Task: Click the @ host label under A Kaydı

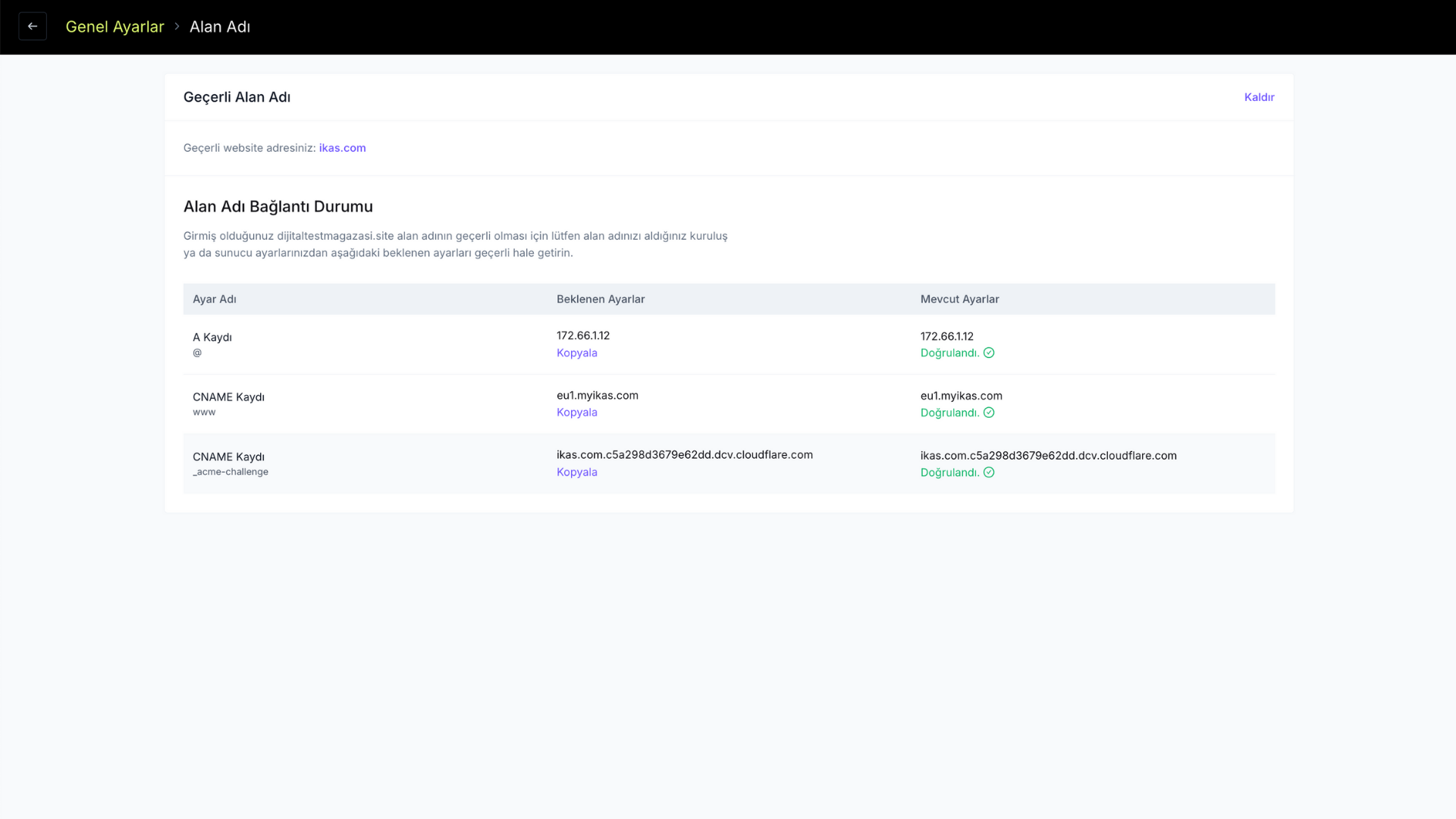Action: point(197,353)
